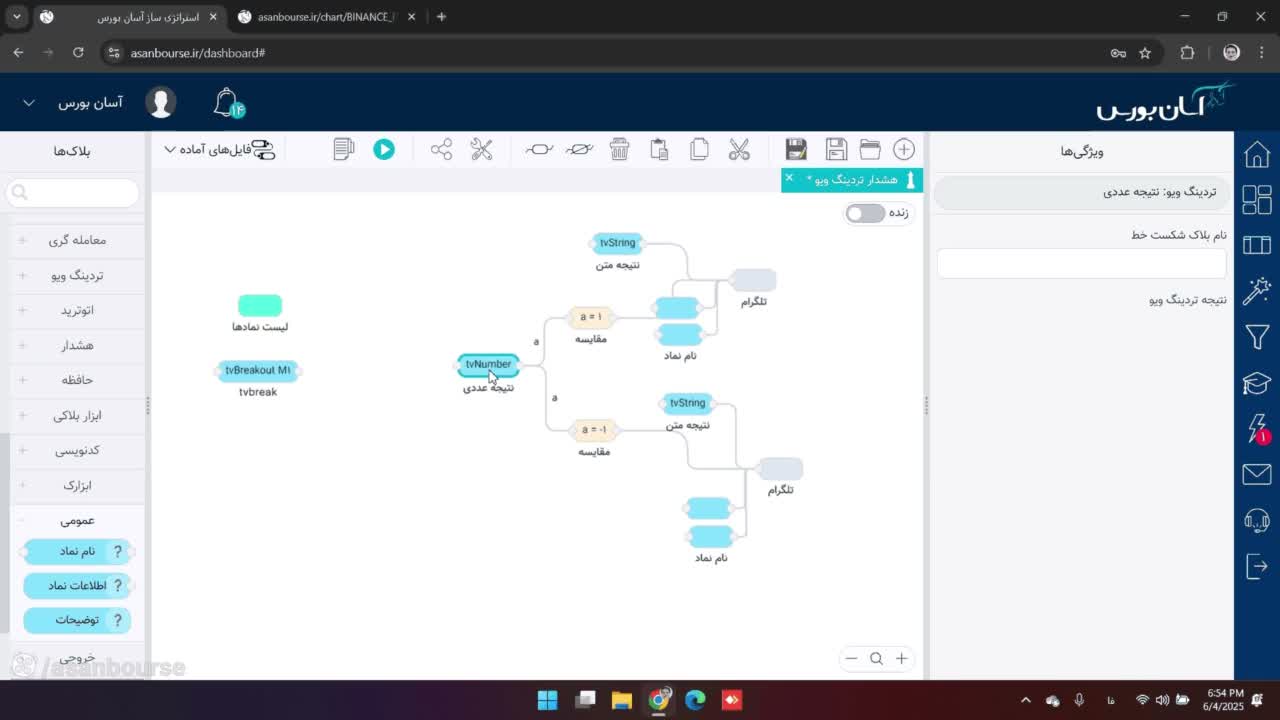This screenshot has width=1280, height=720.
Task: Expand the ابزار بلاکی category
Action: [75, 415]
